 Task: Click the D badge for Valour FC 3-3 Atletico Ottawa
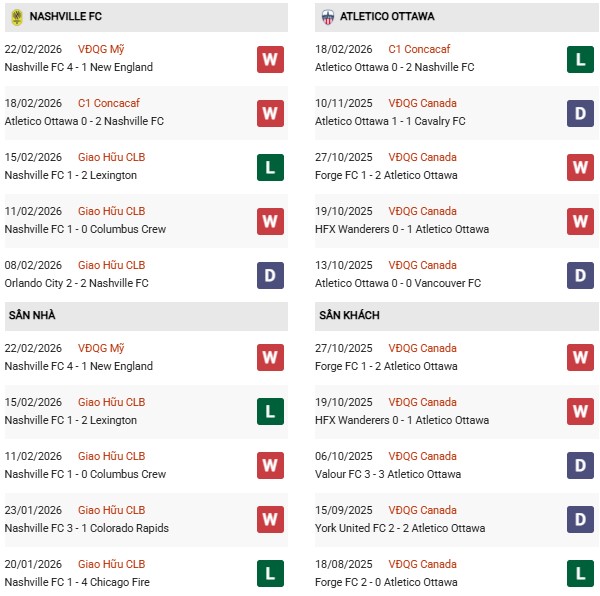[x=581, y=465]
